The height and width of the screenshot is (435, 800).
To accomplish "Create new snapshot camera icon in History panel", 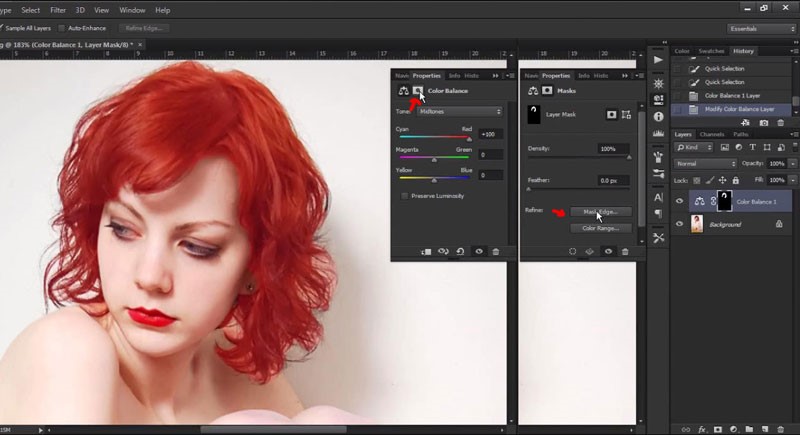I will point(764,123).
